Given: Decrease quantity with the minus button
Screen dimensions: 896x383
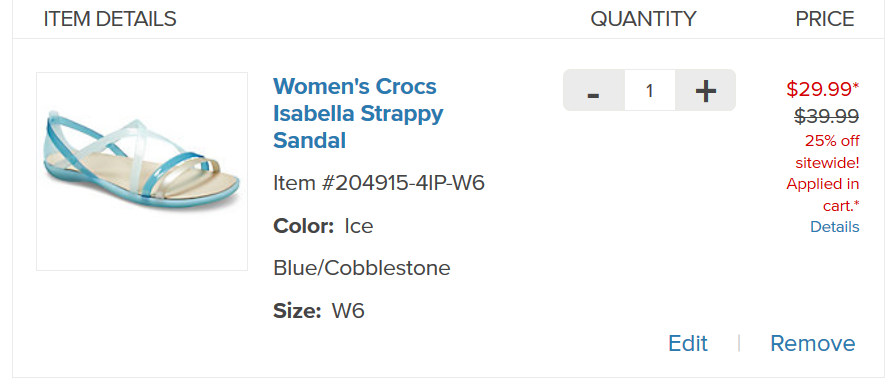Looking at the screenshot, I should [594, 90].
